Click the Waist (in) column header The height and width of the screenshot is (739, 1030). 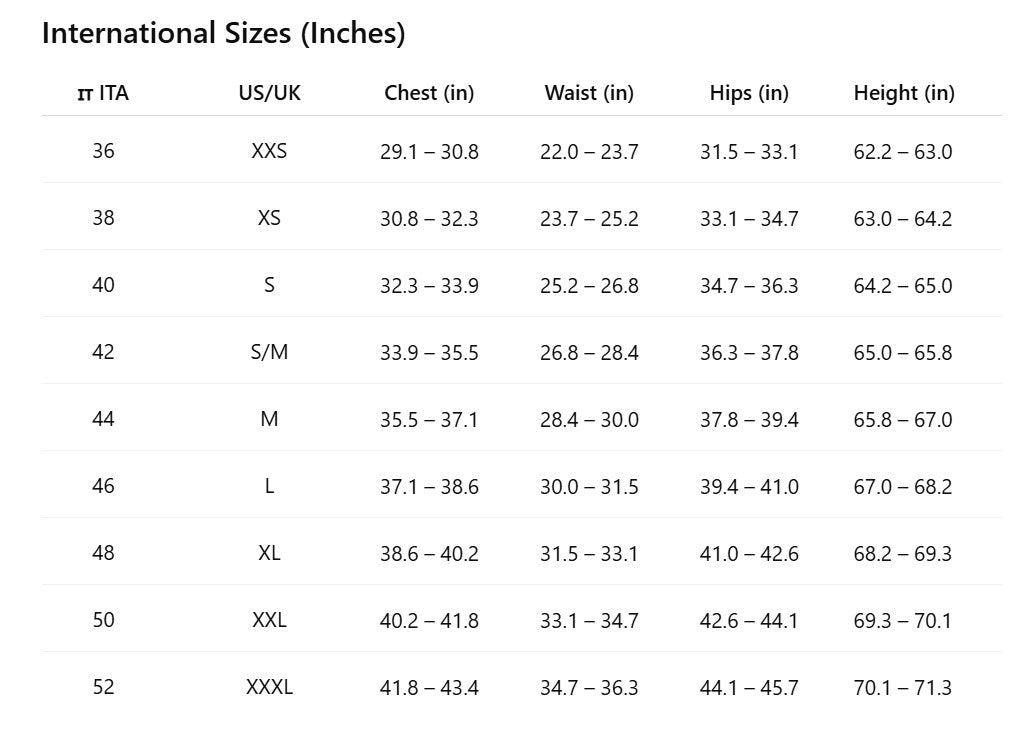pyautogui.click(x=589, y=93)
